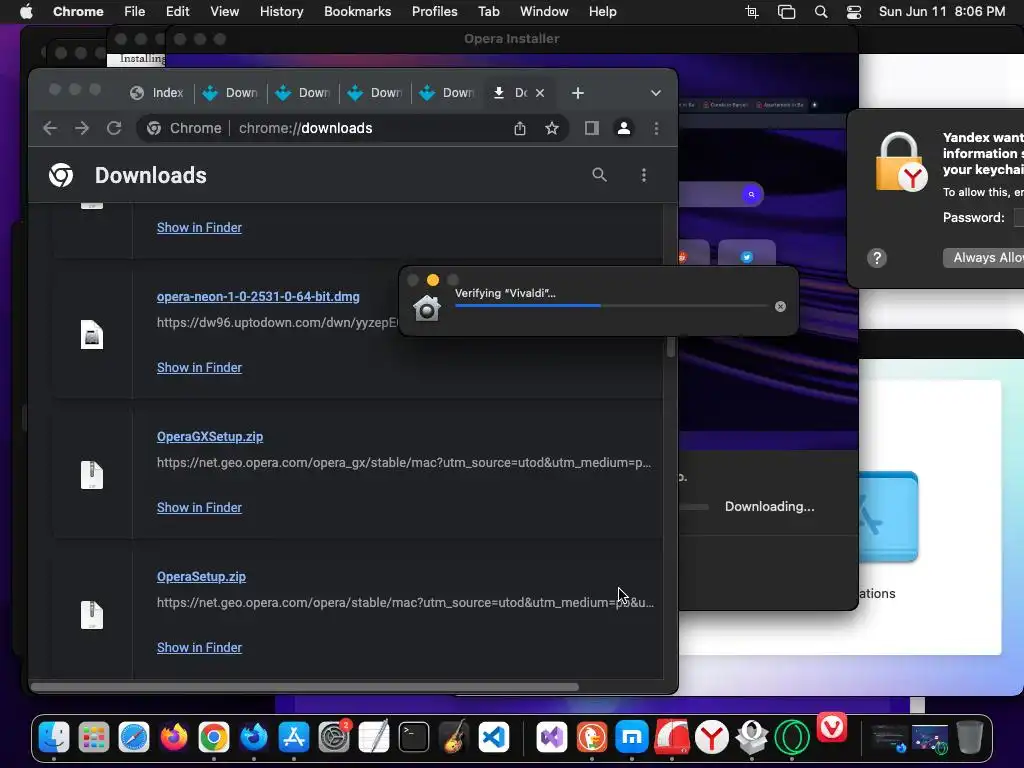The width and height of the screenshot is (1024, 768).
Task: Open the OperaSetup.zip download link
Action: point(201,577)
